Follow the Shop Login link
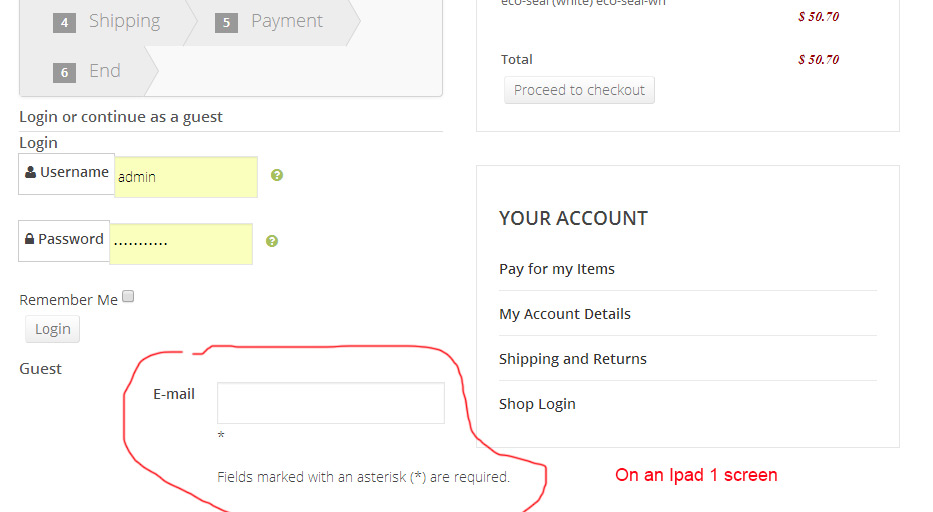 (x=537, y=404)
